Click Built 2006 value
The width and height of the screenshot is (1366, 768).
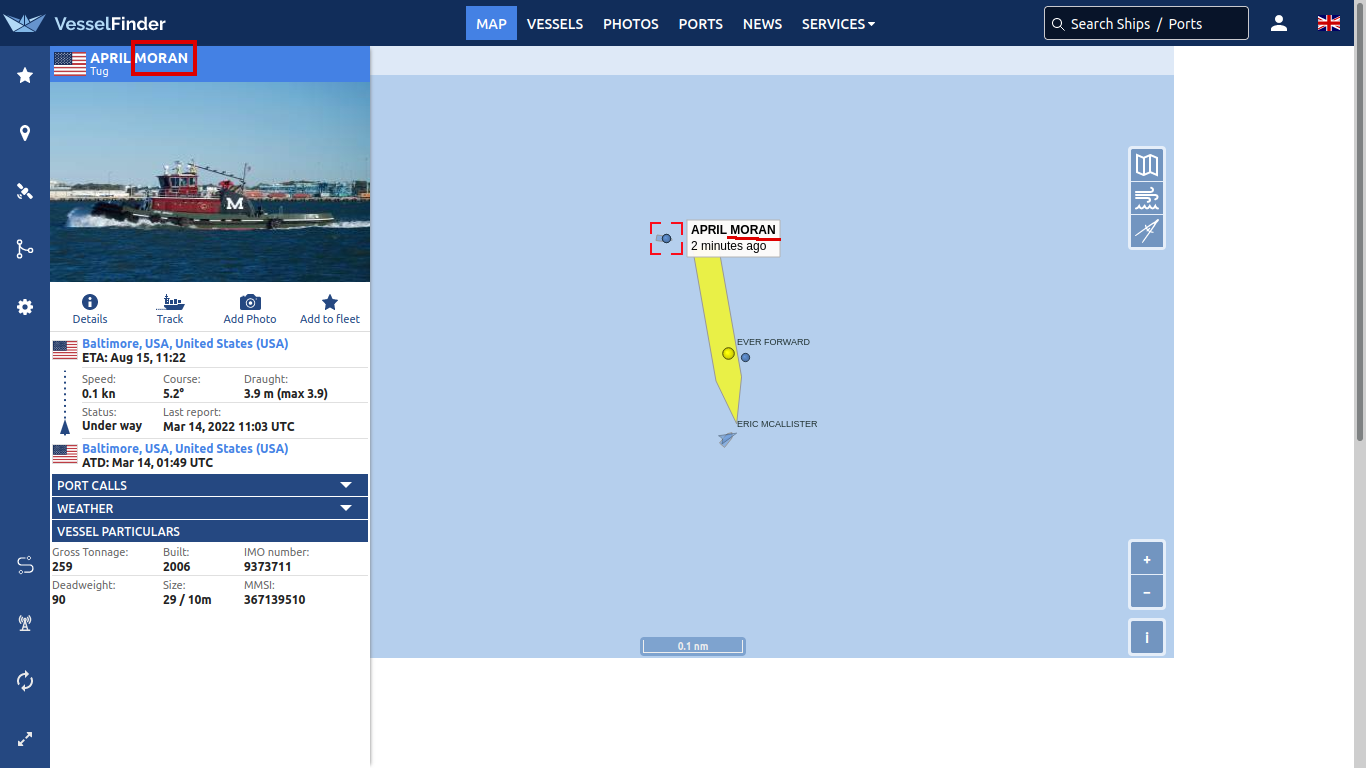[177, 566]
